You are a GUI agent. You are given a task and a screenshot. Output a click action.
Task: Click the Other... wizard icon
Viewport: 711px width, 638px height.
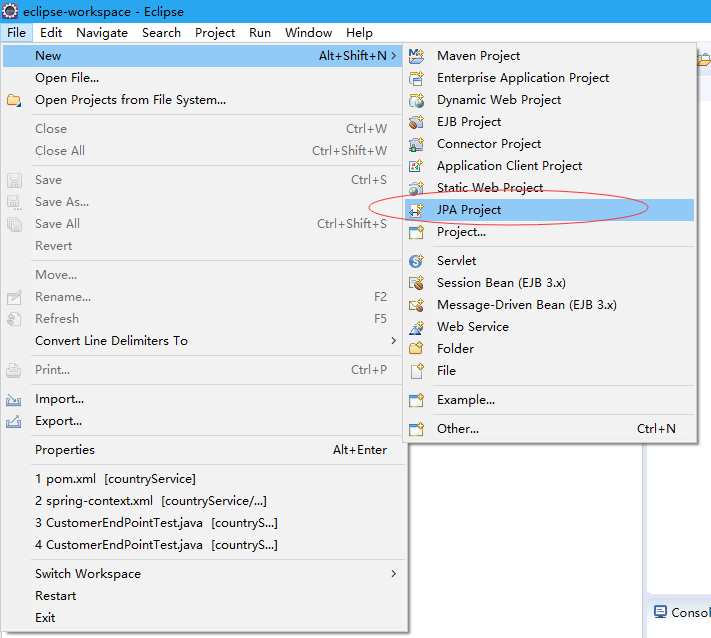(x=416, y=429)
